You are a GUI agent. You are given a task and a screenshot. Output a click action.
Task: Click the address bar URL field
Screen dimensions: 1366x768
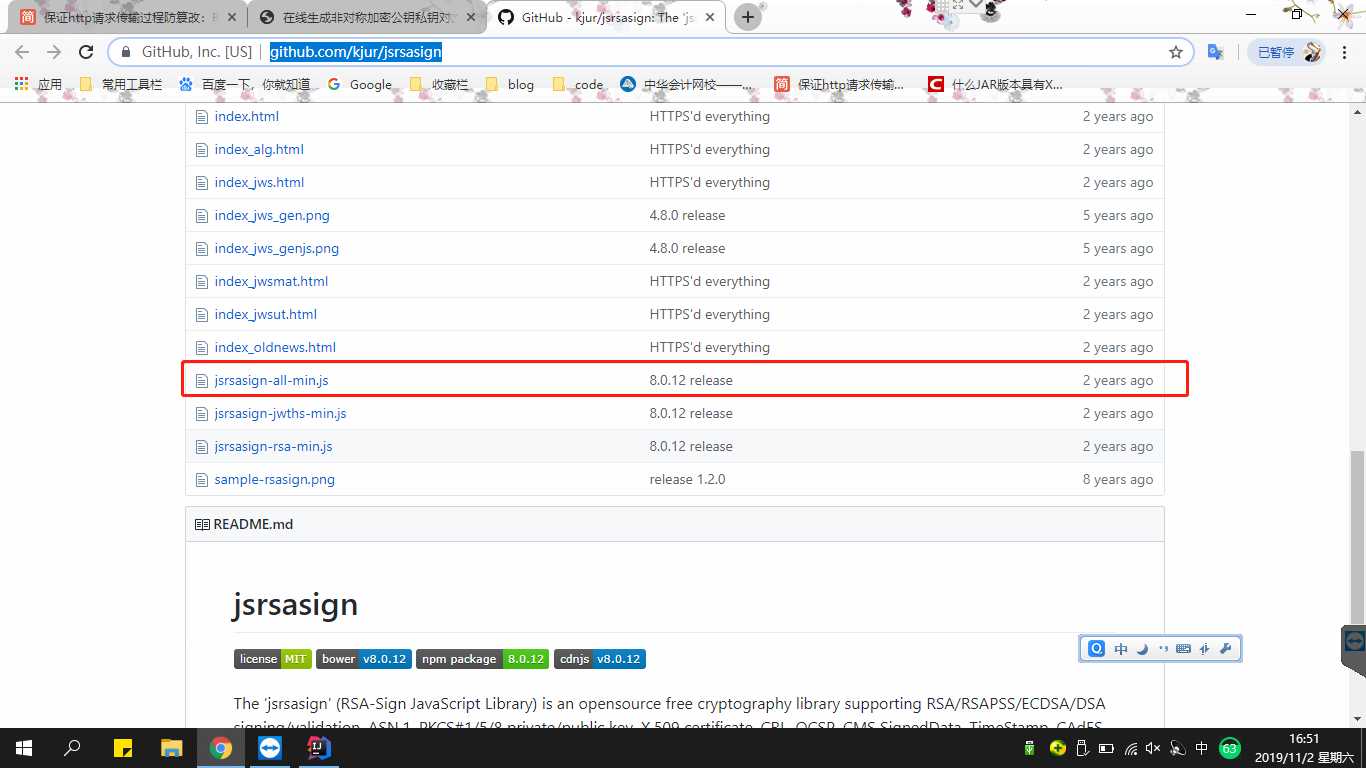tap(650, 52)
